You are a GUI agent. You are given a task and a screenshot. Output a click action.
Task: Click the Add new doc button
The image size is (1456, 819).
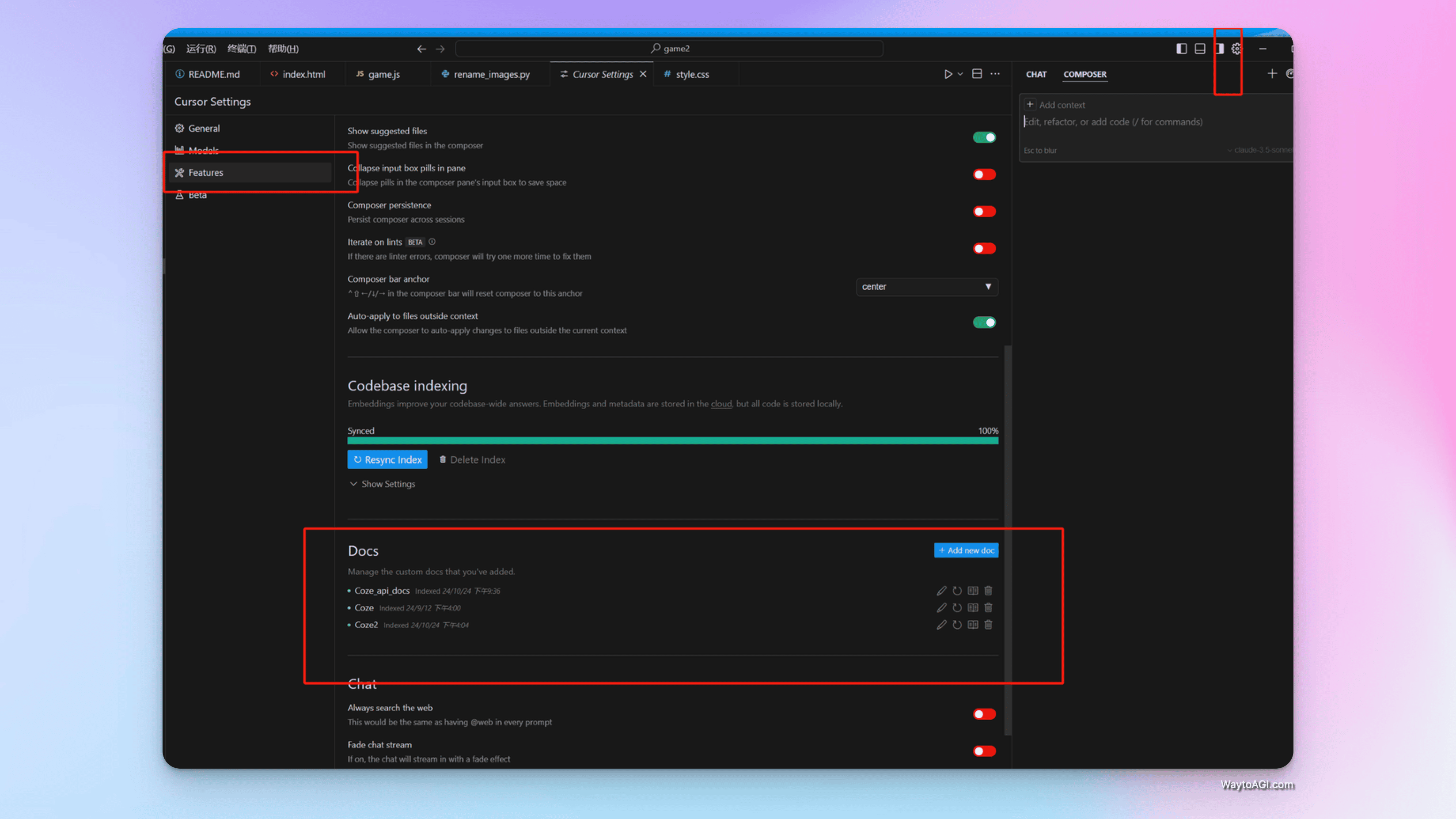tap(966, 550)
